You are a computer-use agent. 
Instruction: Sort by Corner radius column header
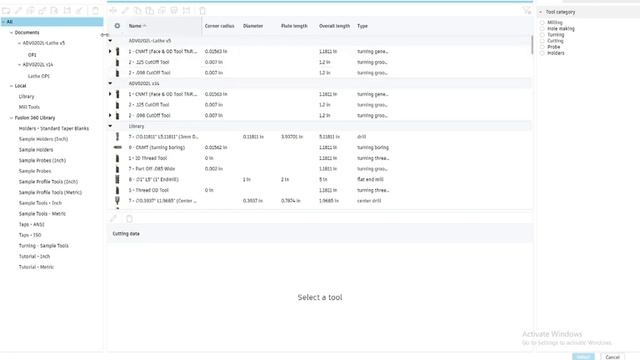(219, 26)
